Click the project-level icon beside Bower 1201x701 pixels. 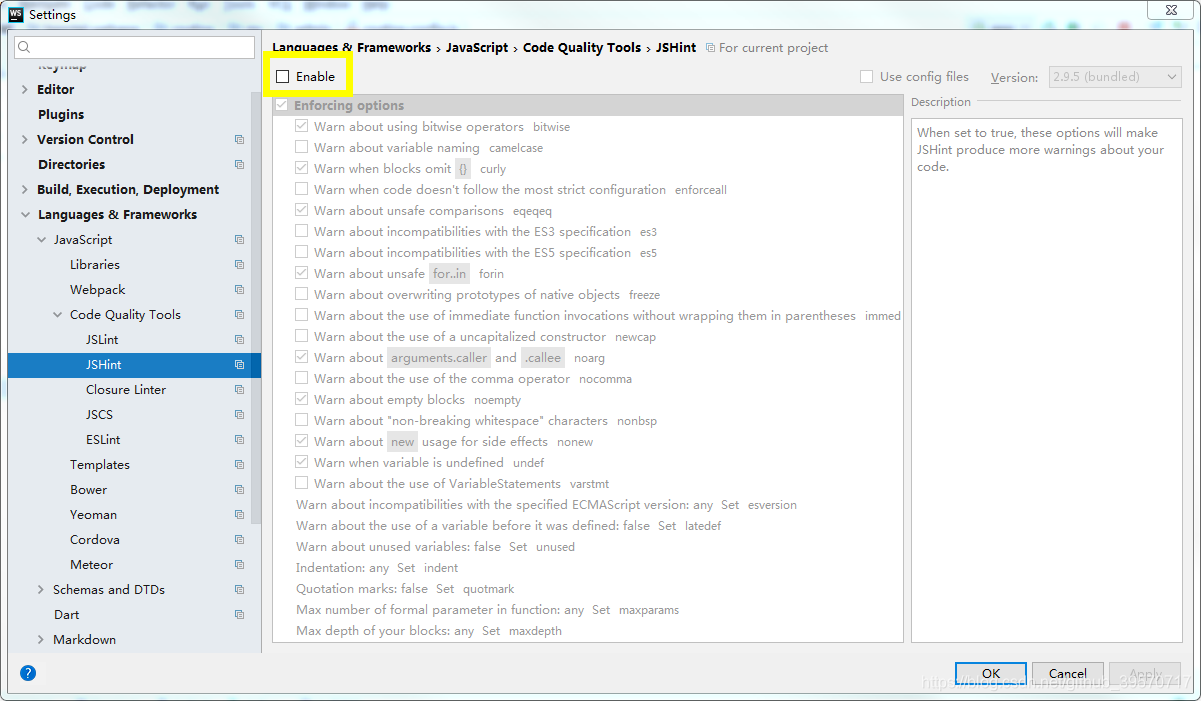pos(239,490)
